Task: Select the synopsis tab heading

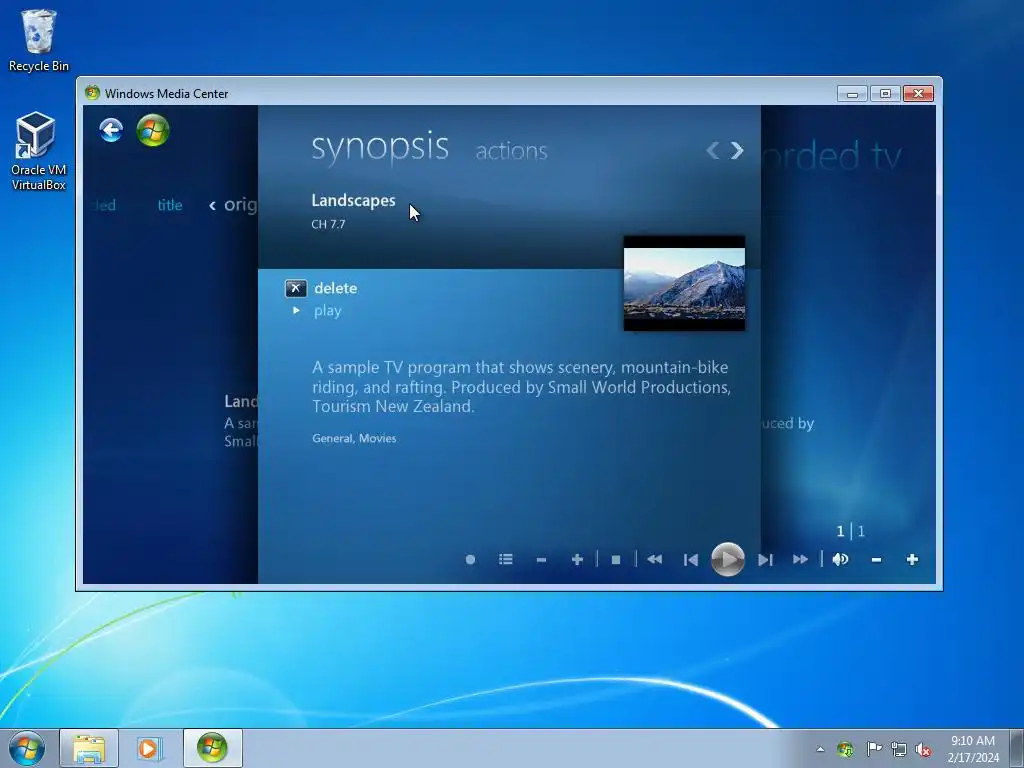Action: point(380,147)
